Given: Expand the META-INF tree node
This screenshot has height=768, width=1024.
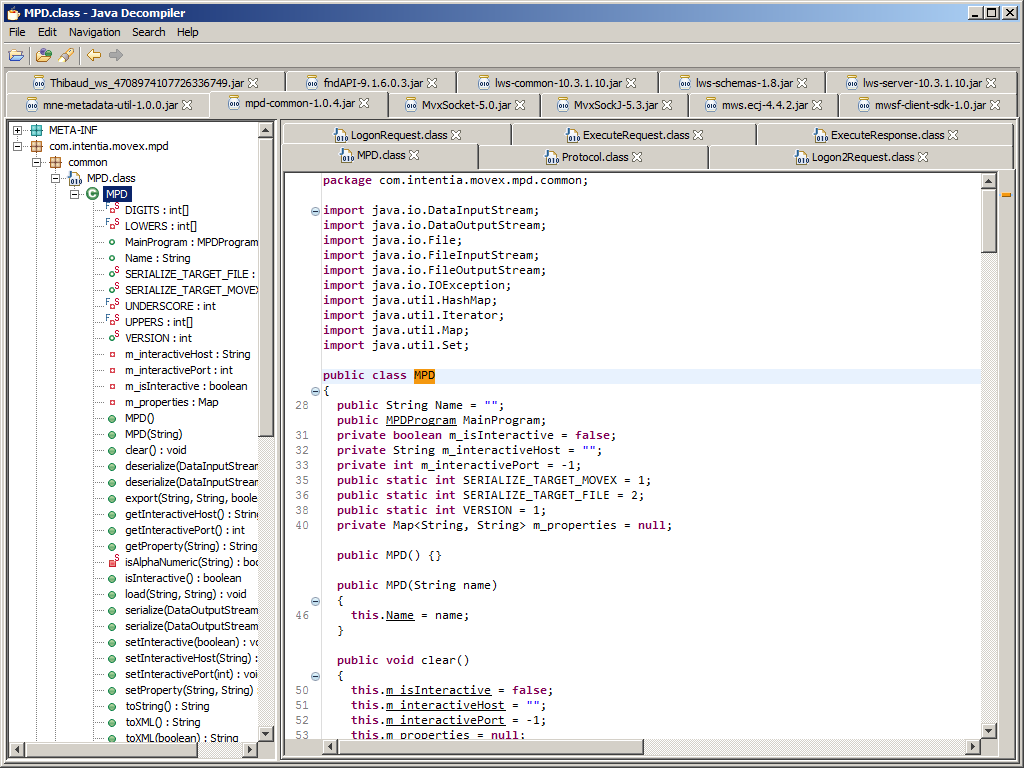Looking at the screenshot, I should pos(18,130).
